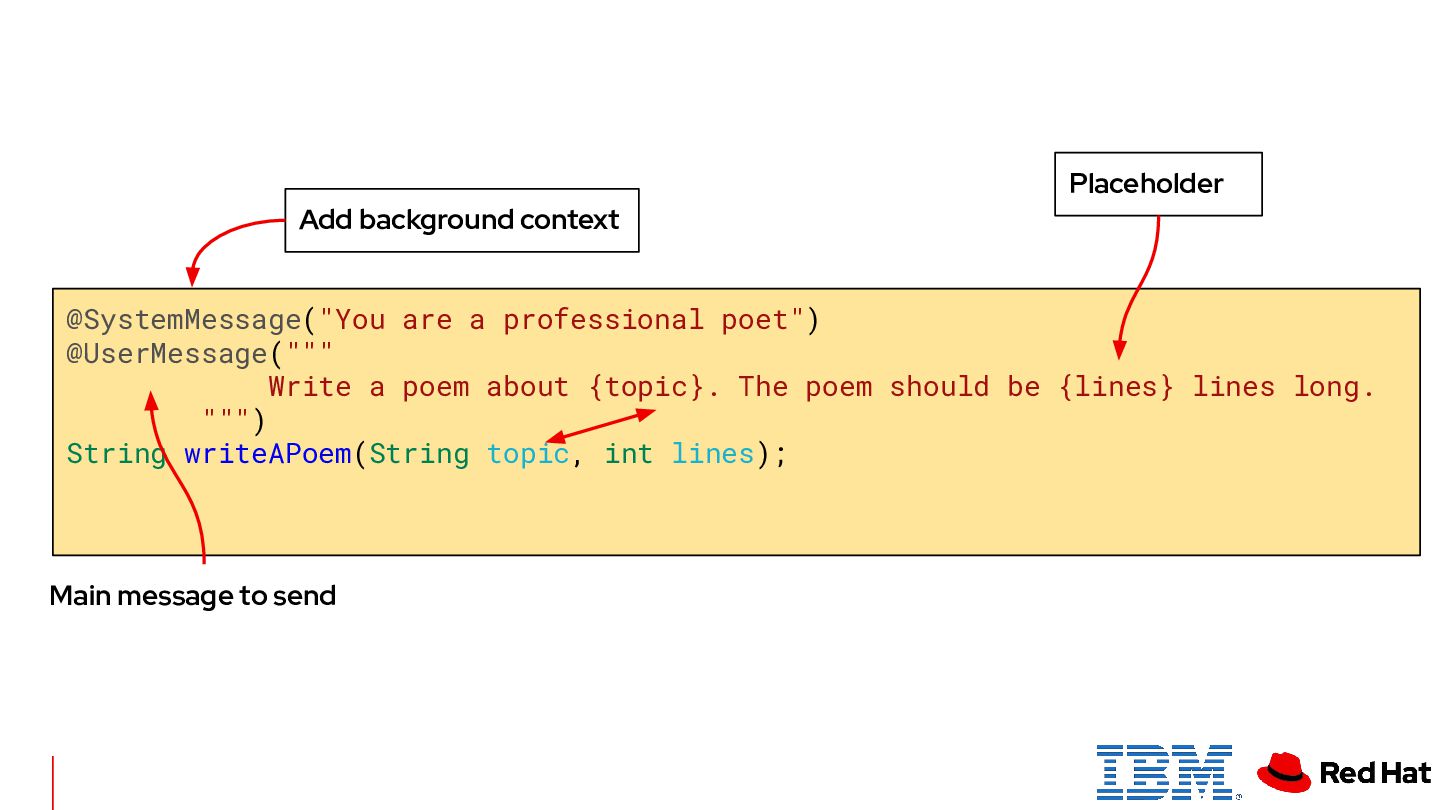Click the "Placeholder" callout box
Screen dimensions: 1440x810
pos(1157,184)
